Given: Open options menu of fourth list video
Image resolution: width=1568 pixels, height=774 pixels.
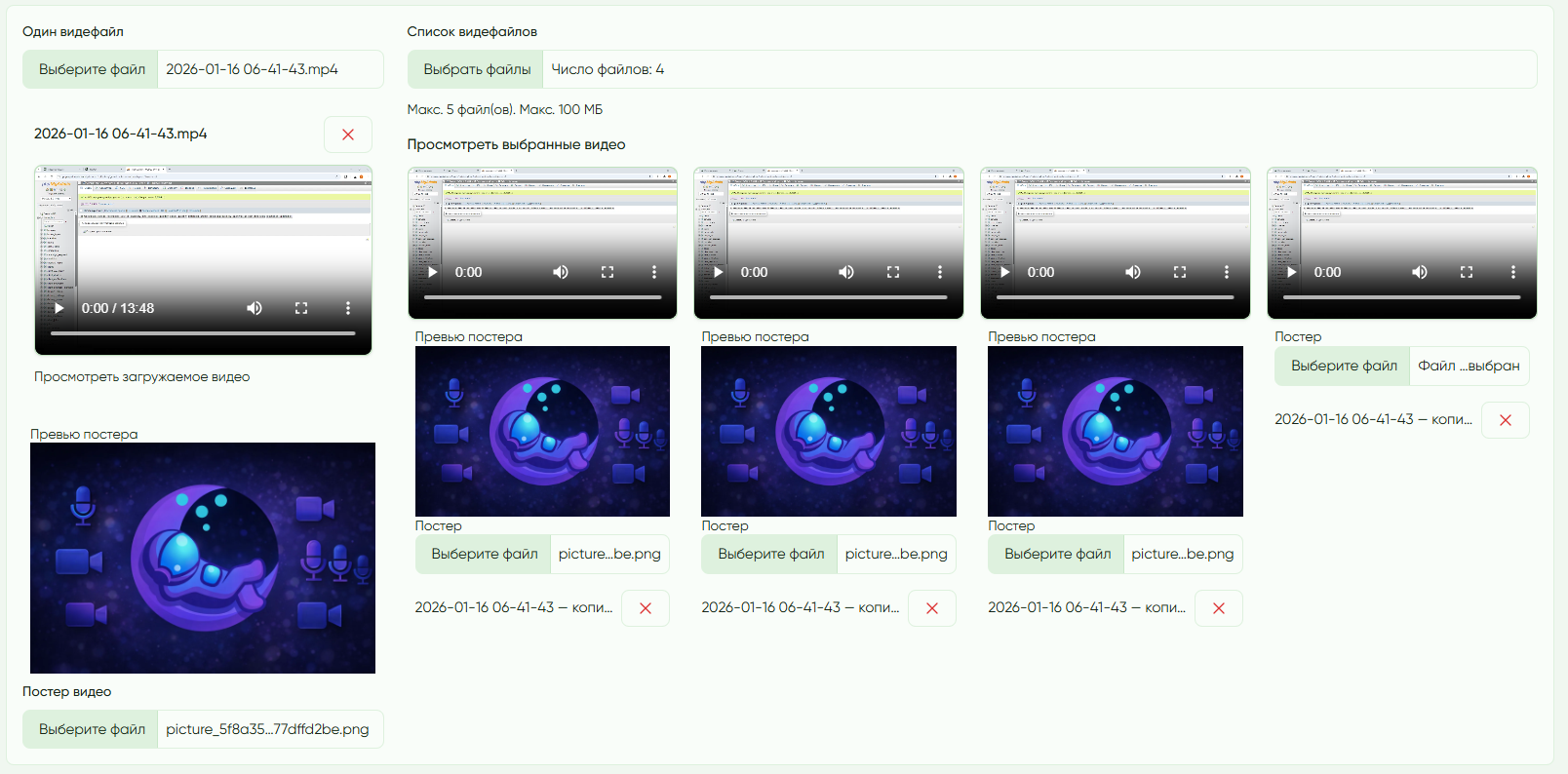Looking at the screenshot, I should tap(1513, 272).
